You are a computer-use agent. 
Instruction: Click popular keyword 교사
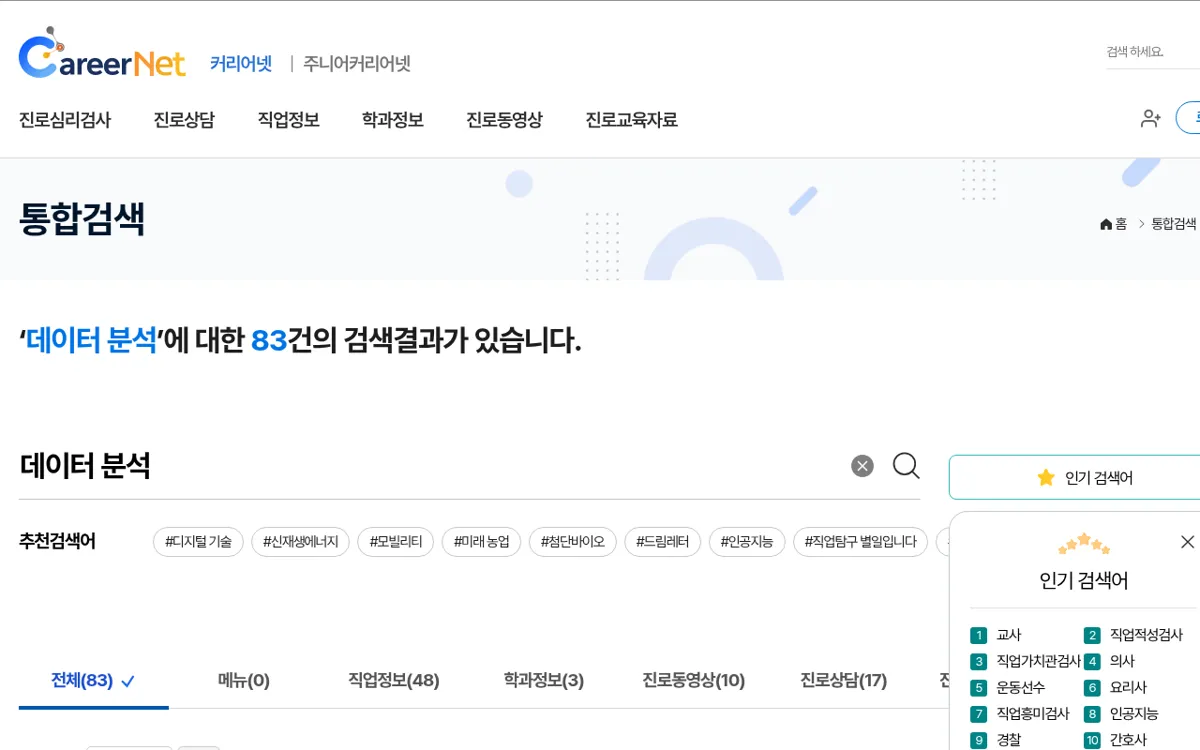click(x=1009, y=635)
